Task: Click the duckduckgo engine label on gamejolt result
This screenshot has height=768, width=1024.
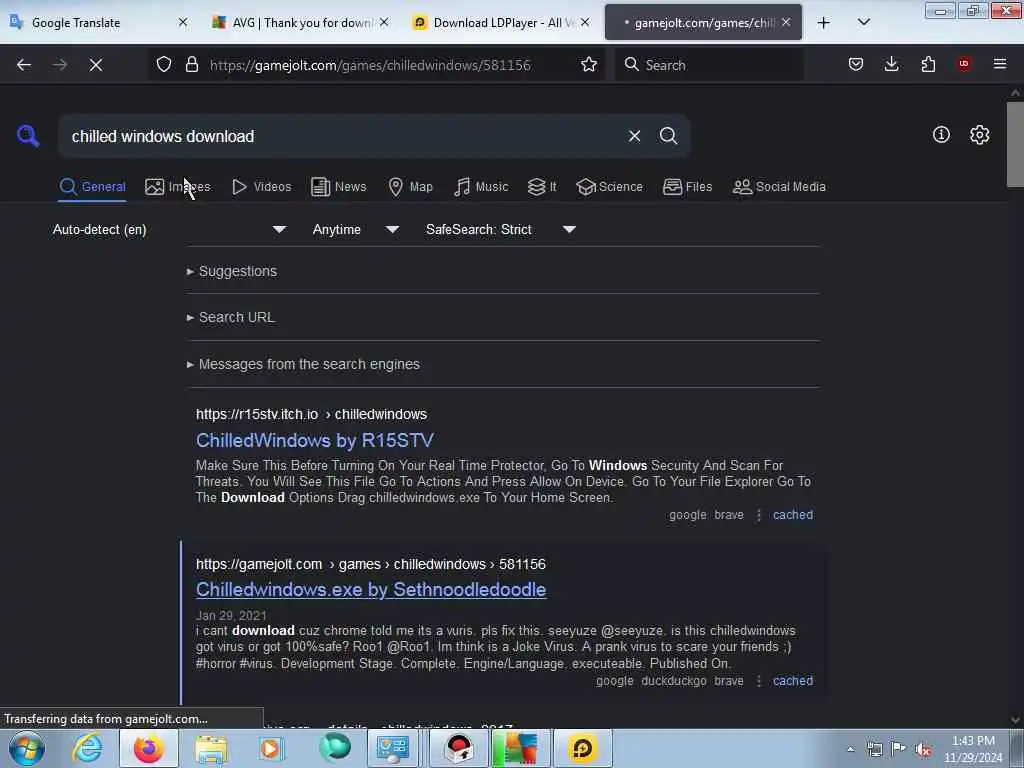Action: point(673,680)
